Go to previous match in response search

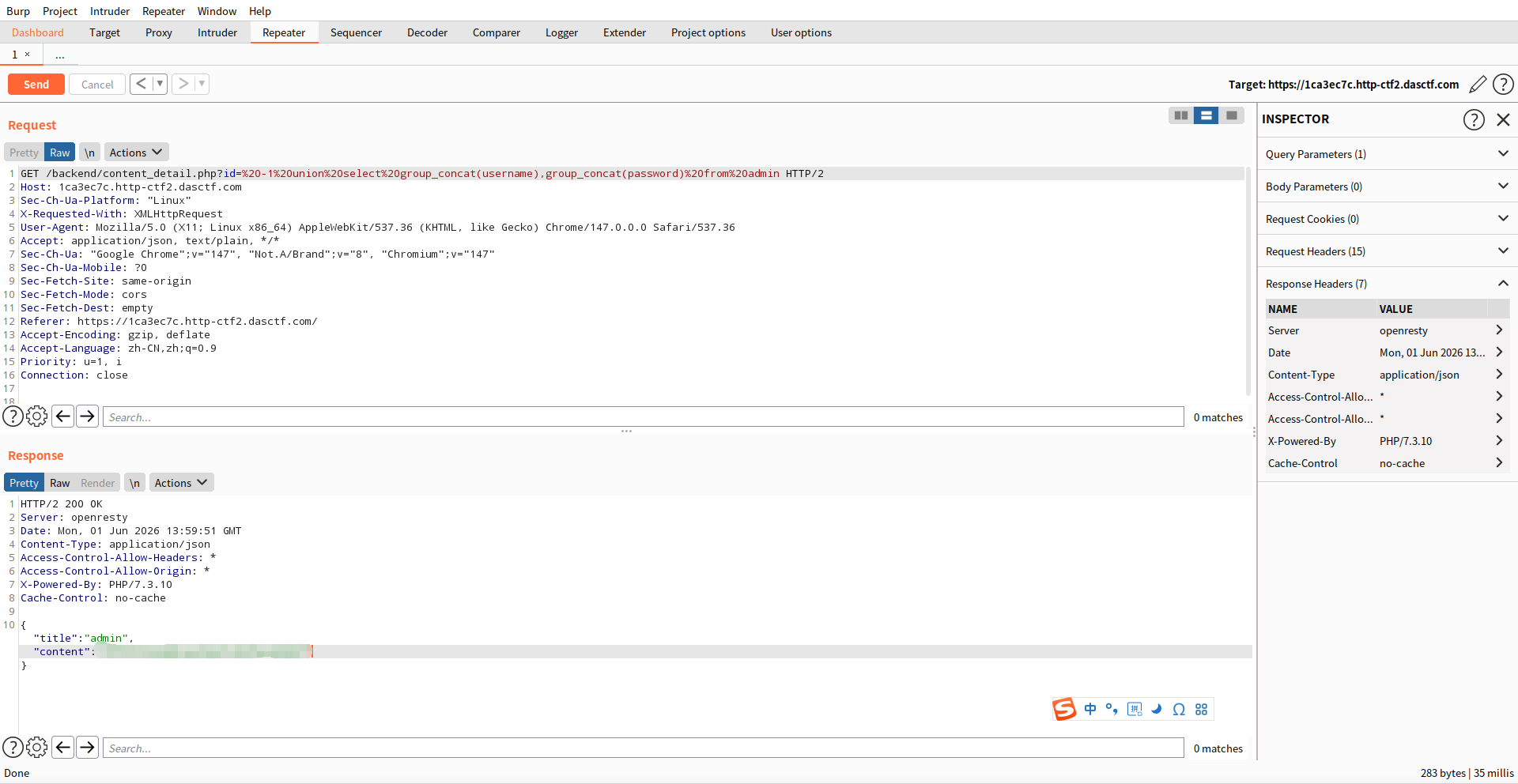tap(63, 747)
